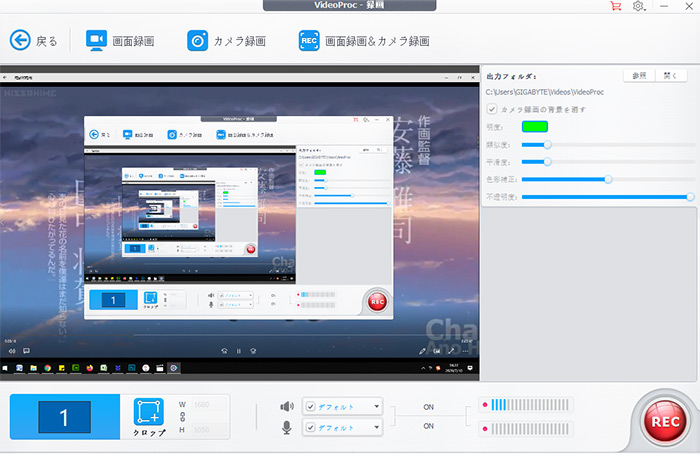
Task: Toggle checkbox in speaker デフォルト device box
Action: coord(311,407)
